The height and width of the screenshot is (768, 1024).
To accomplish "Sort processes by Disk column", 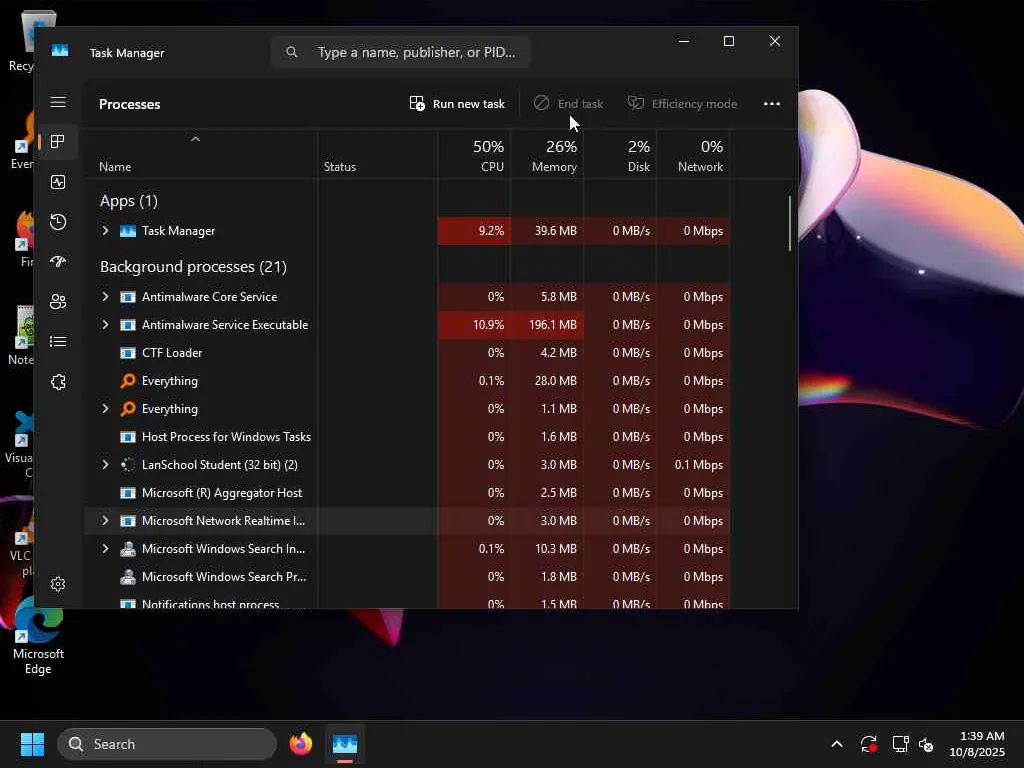I will coord(620,155).
